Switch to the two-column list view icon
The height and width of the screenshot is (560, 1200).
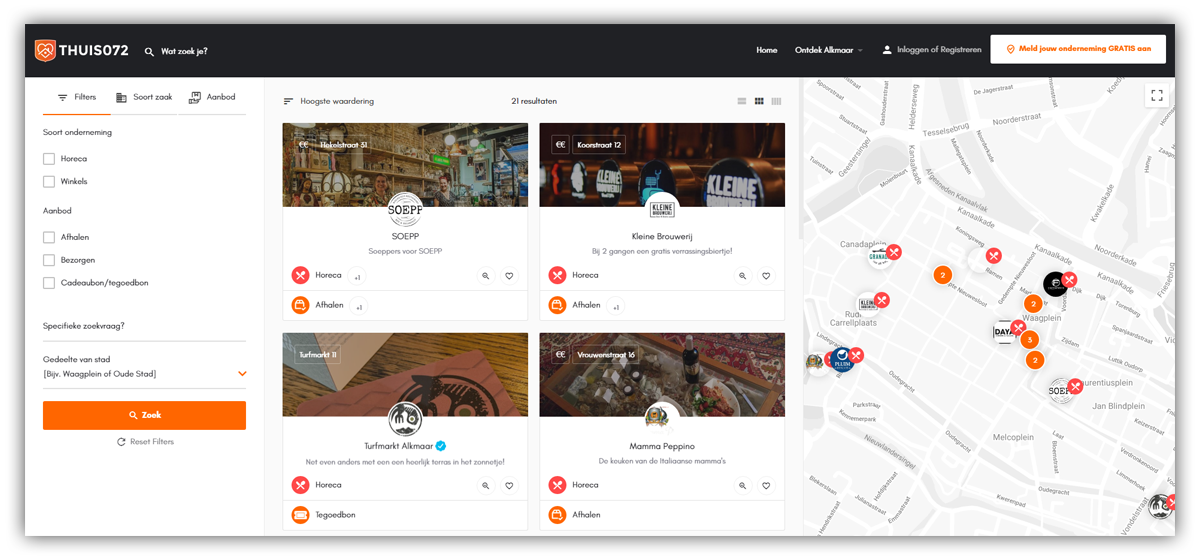742,101
